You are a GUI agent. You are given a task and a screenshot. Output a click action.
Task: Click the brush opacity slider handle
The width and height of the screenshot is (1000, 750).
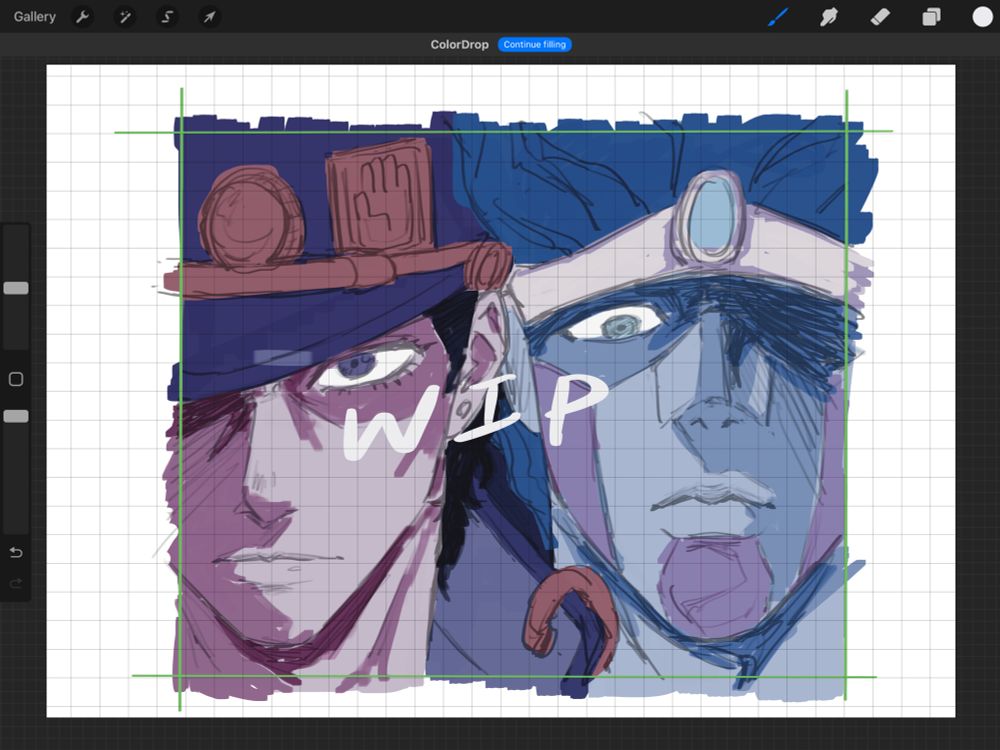(16, 416)
